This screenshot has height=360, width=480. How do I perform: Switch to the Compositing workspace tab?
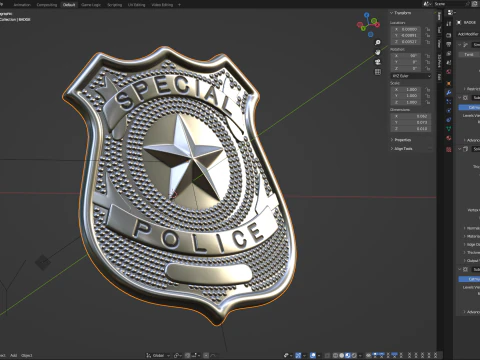click(47, 5)
